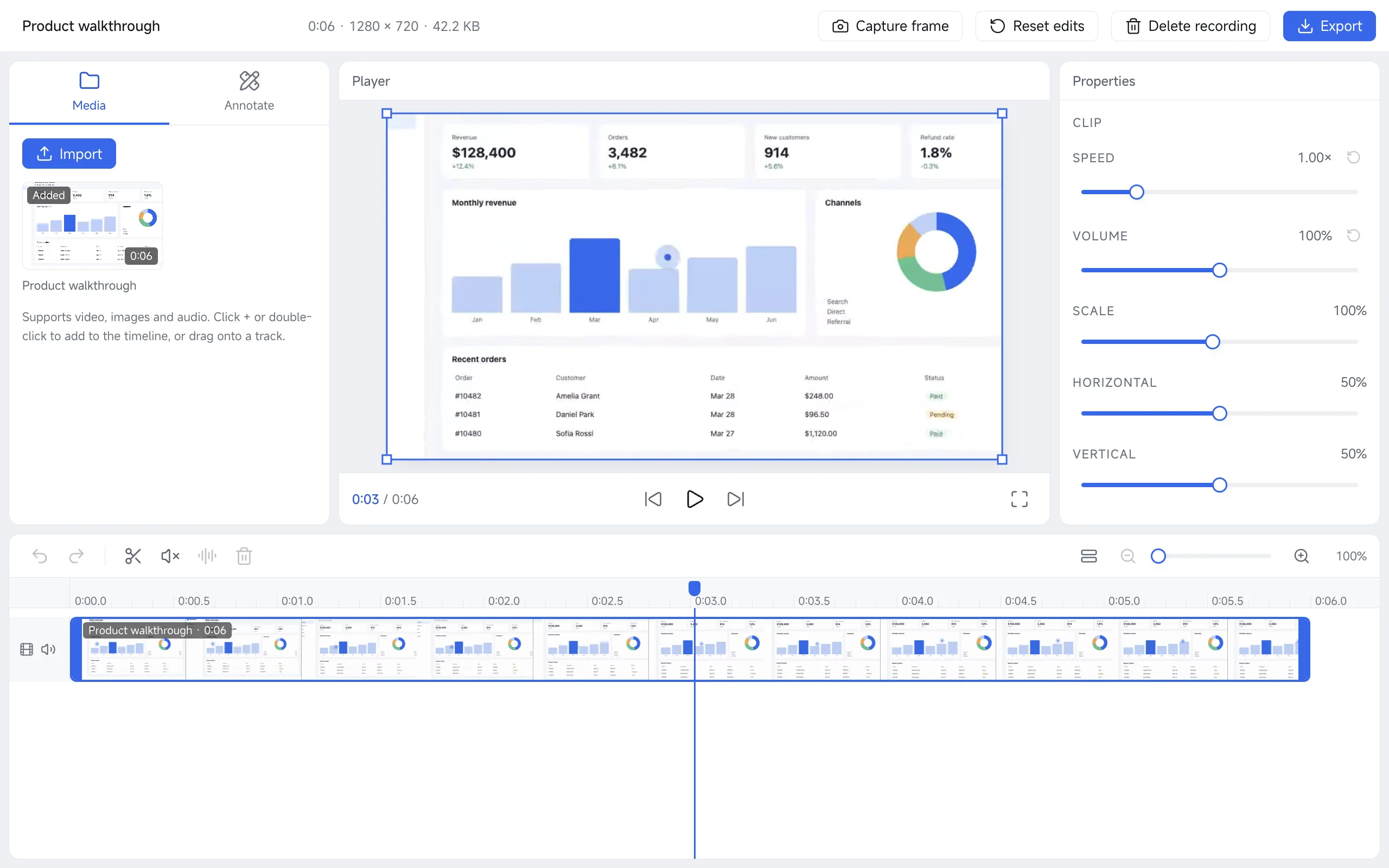Click the bottom-left resize handle in player
This screenshot has width=1389, height=868.
pyautogui.click(x=387, y=459)
